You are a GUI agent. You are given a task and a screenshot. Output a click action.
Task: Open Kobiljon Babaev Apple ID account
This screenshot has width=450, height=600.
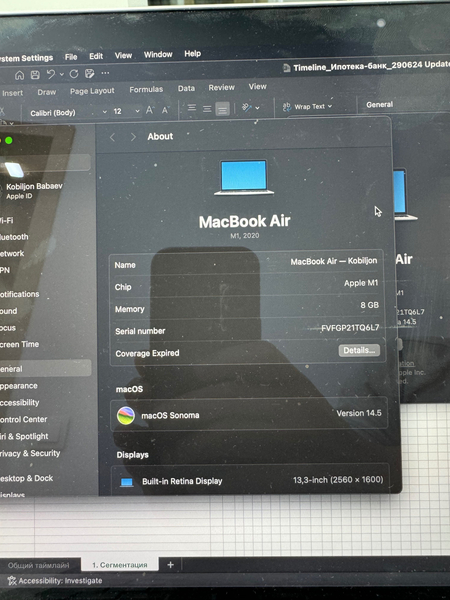34,191
